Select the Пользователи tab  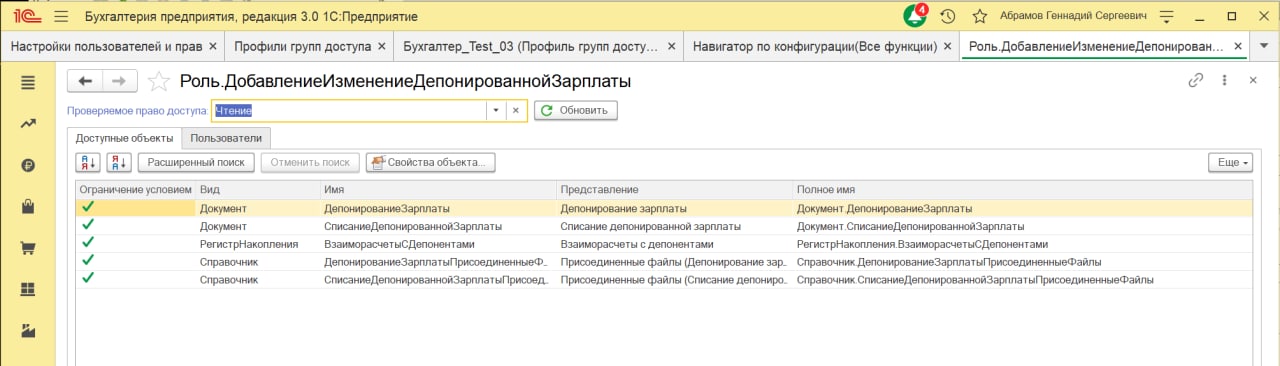click(226, 138)
